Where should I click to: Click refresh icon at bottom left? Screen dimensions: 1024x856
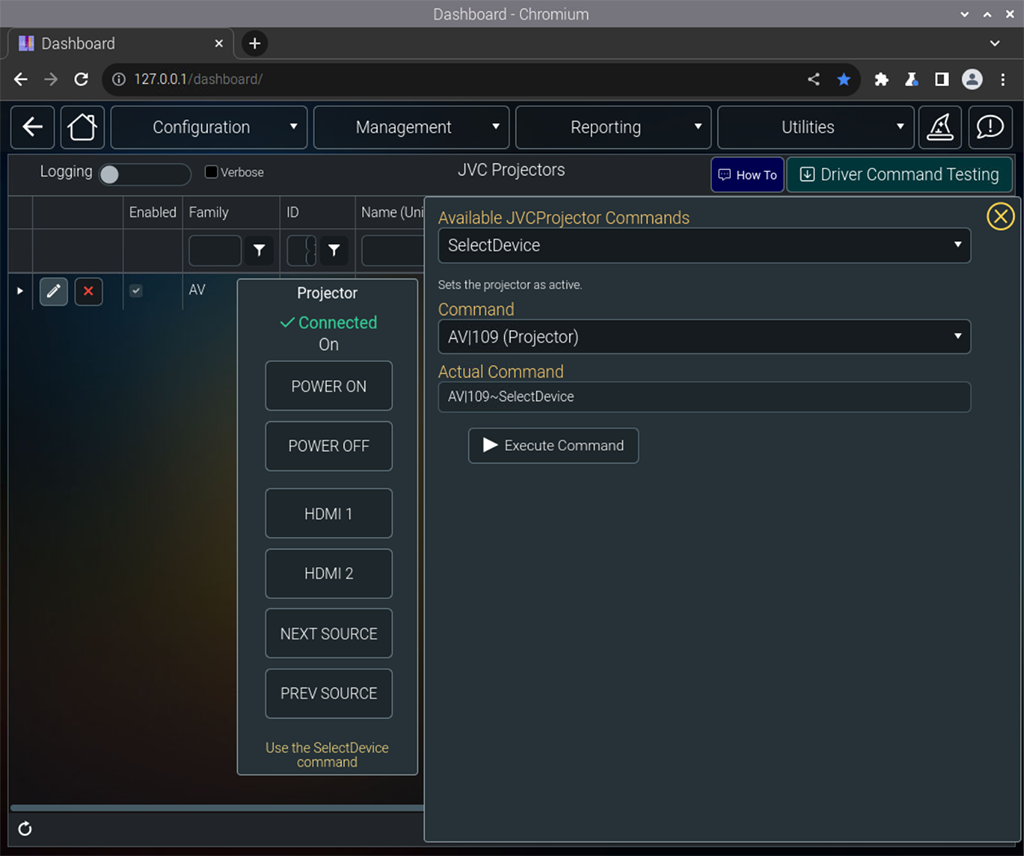tap(25, 829)
